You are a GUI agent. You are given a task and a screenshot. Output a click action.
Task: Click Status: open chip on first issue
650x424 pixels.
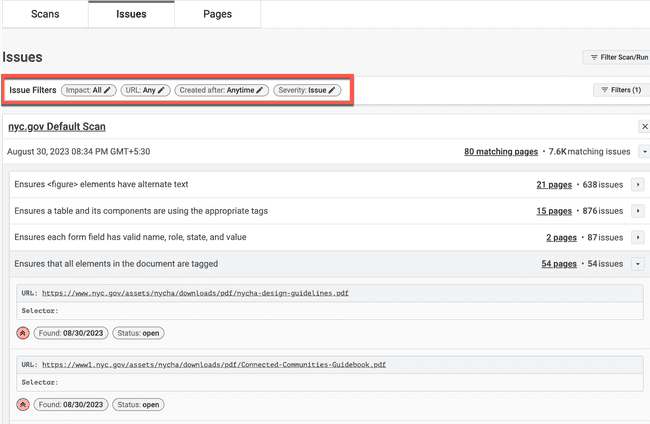(137, 333)
